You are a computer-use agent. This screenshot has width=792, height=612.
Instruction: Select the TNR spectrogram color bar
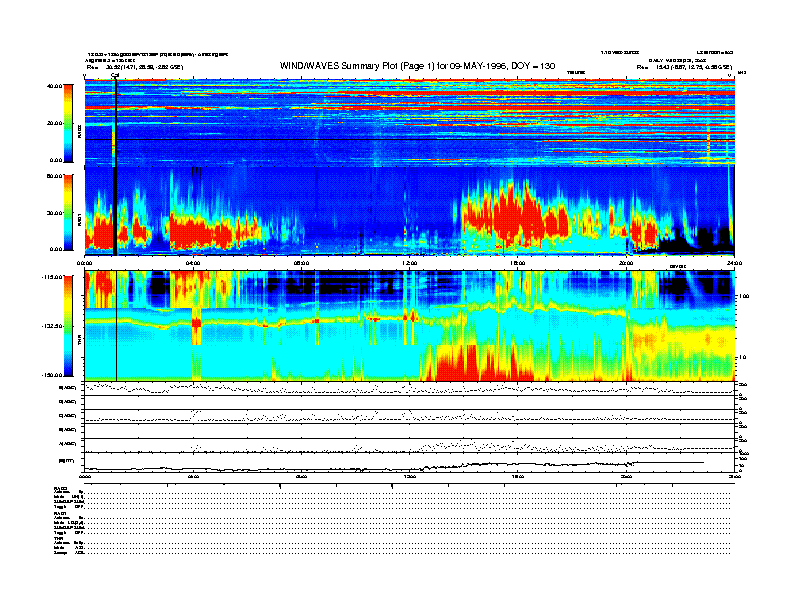pos(68,326)
